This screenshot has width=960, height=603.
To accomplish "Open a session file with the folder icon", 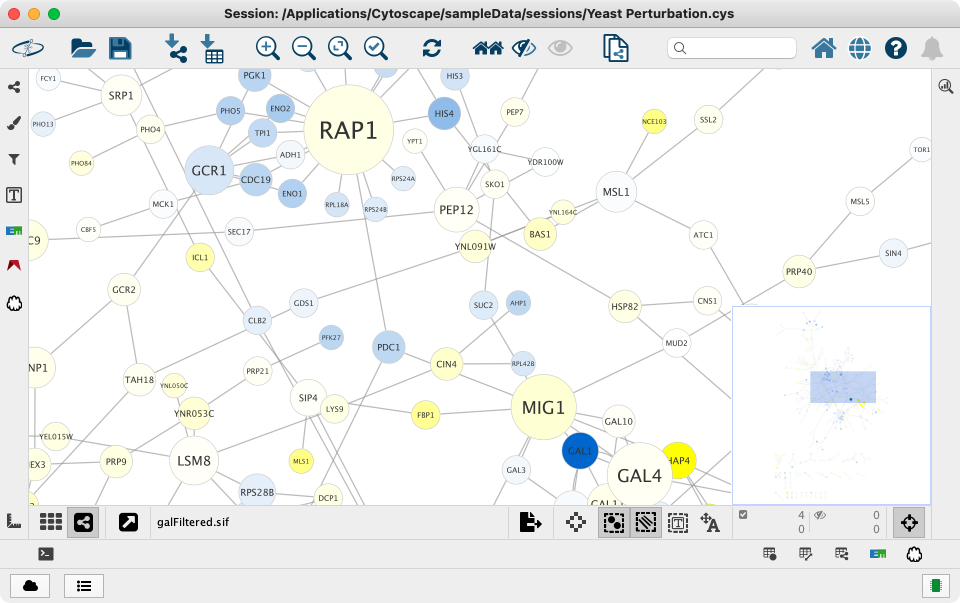I will [x=82, y=48].
